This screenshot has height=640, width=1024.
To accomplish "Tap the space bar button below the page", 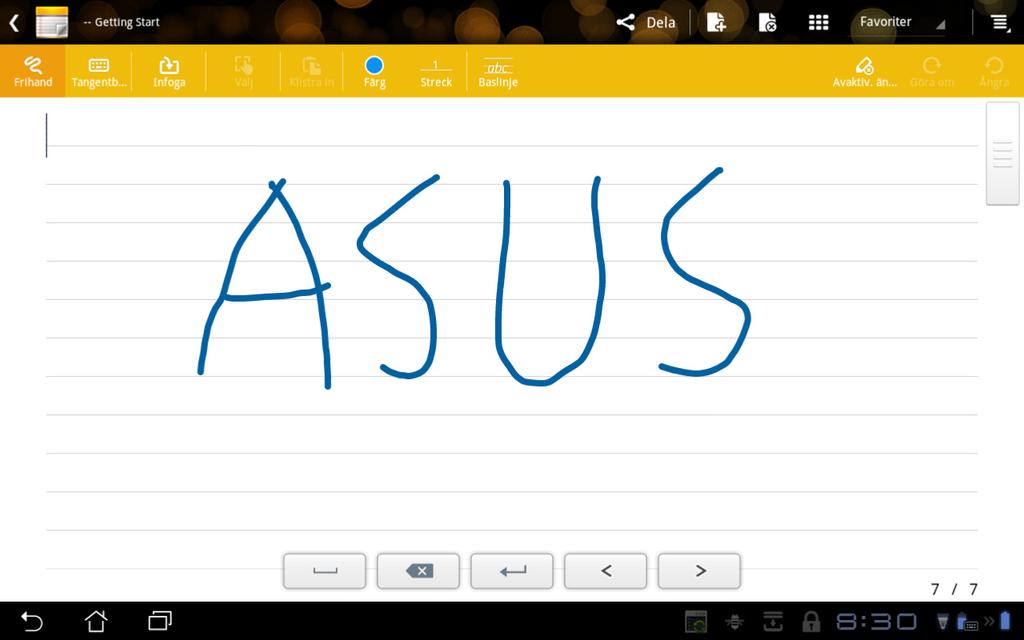I will (x=325, y=571).
